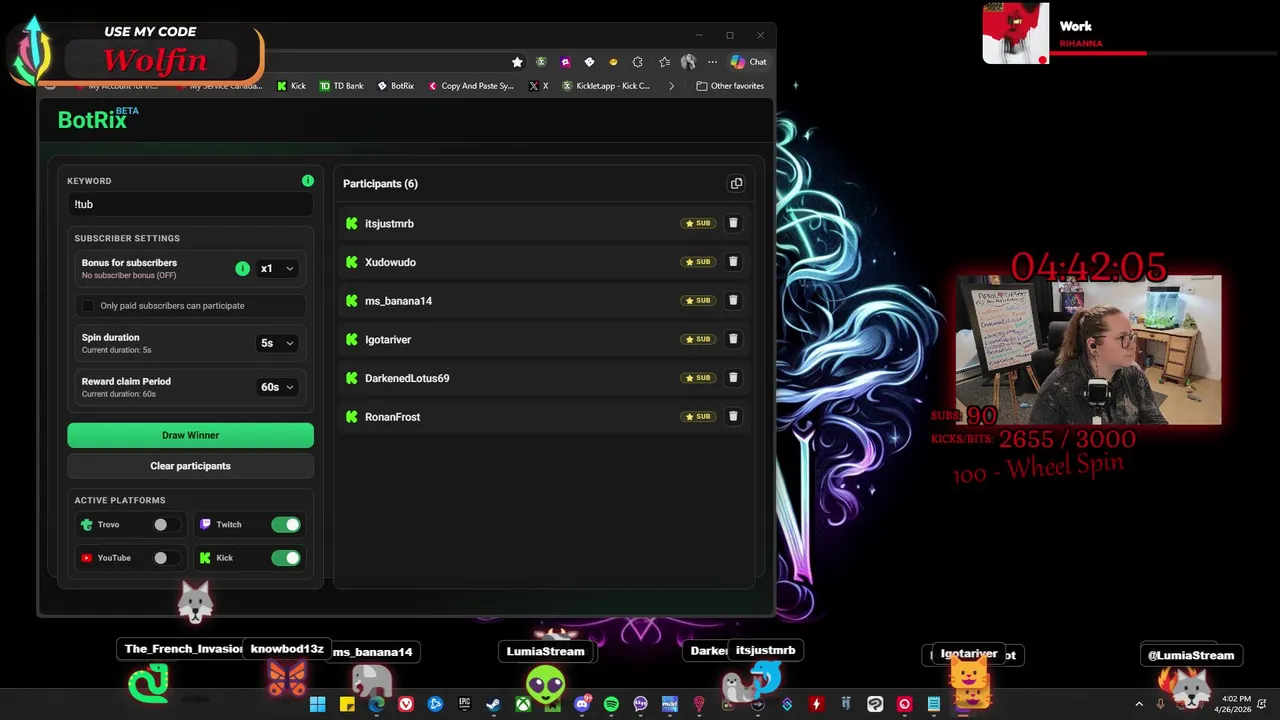The image size is (1280, 720).
Task: Delete DarkenedLotus69 entry
Action: click(733, 378)
